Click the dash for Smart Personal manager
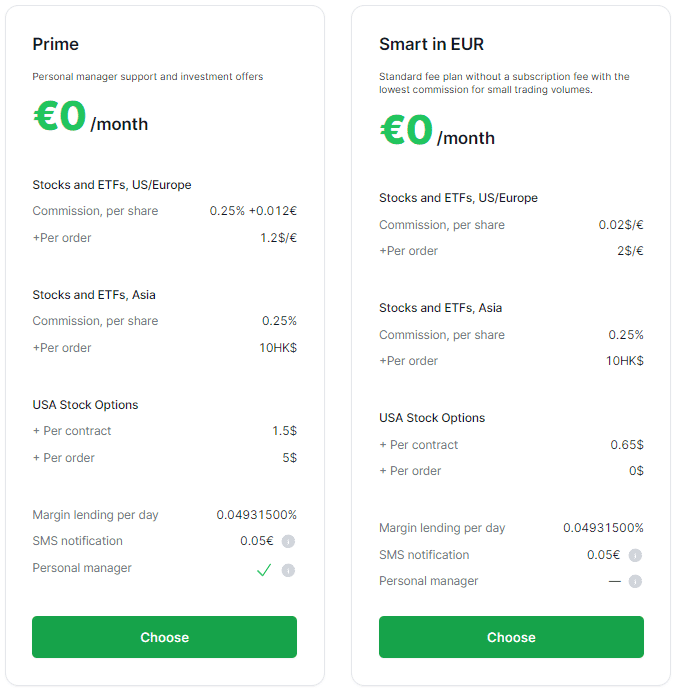 [614, 581]
